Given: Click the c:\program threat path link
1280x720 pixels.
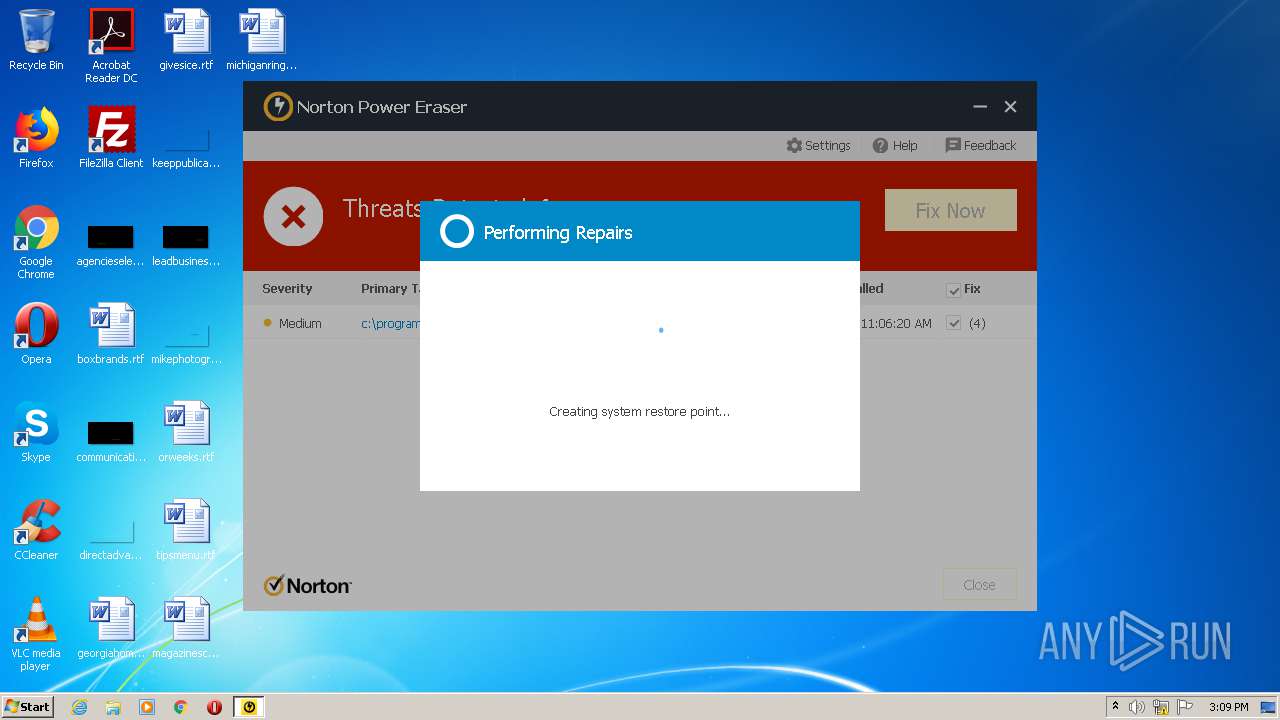Looking at the screenshot, I should 391,323.
